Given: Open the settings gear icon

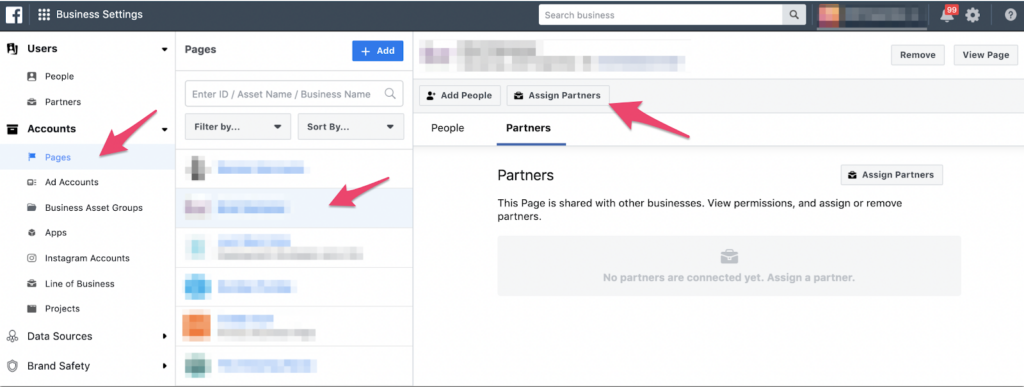Looking at the screenshot, I should point(973,15).
